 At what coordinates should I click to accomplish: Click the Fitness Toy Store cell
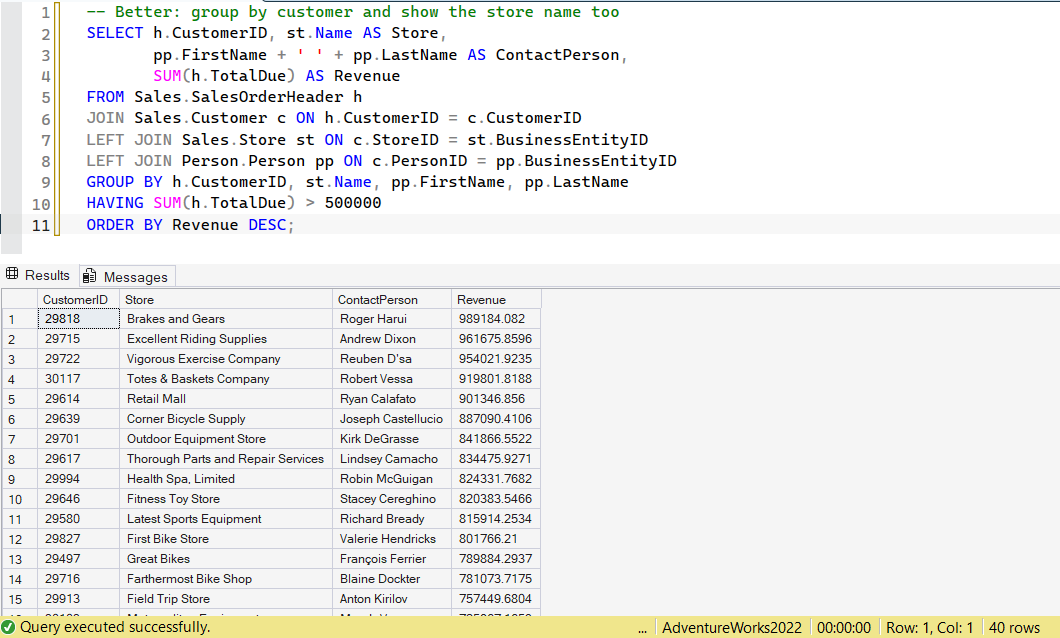point(226,499)
